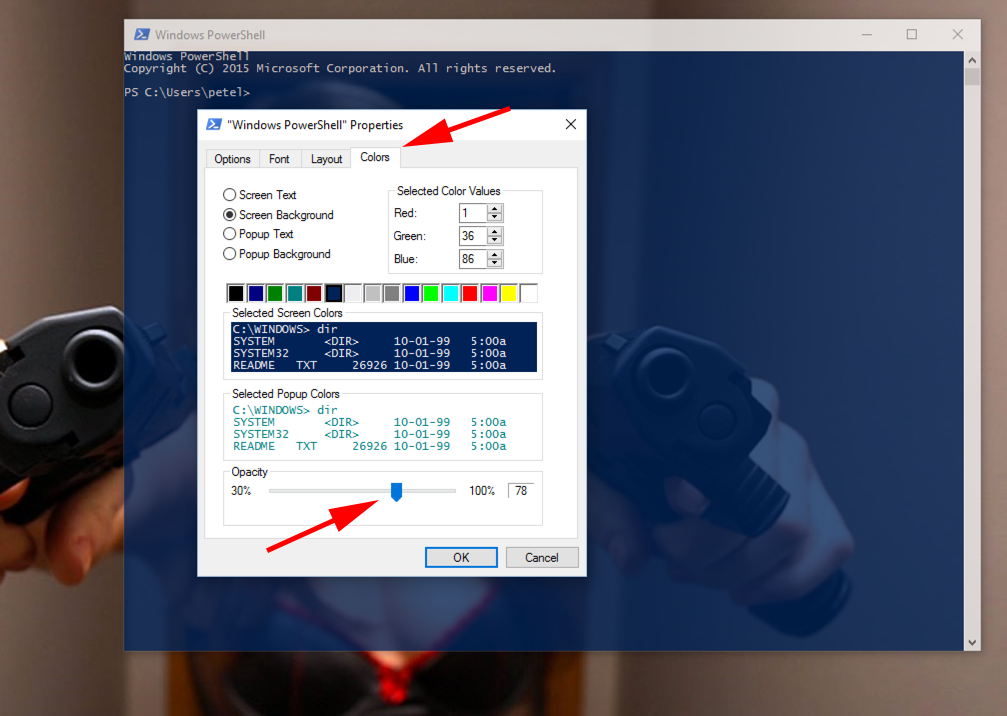Screen dimensions: 1007x716
Task: Decrease the Red value with down arrow
Action: 495,217
